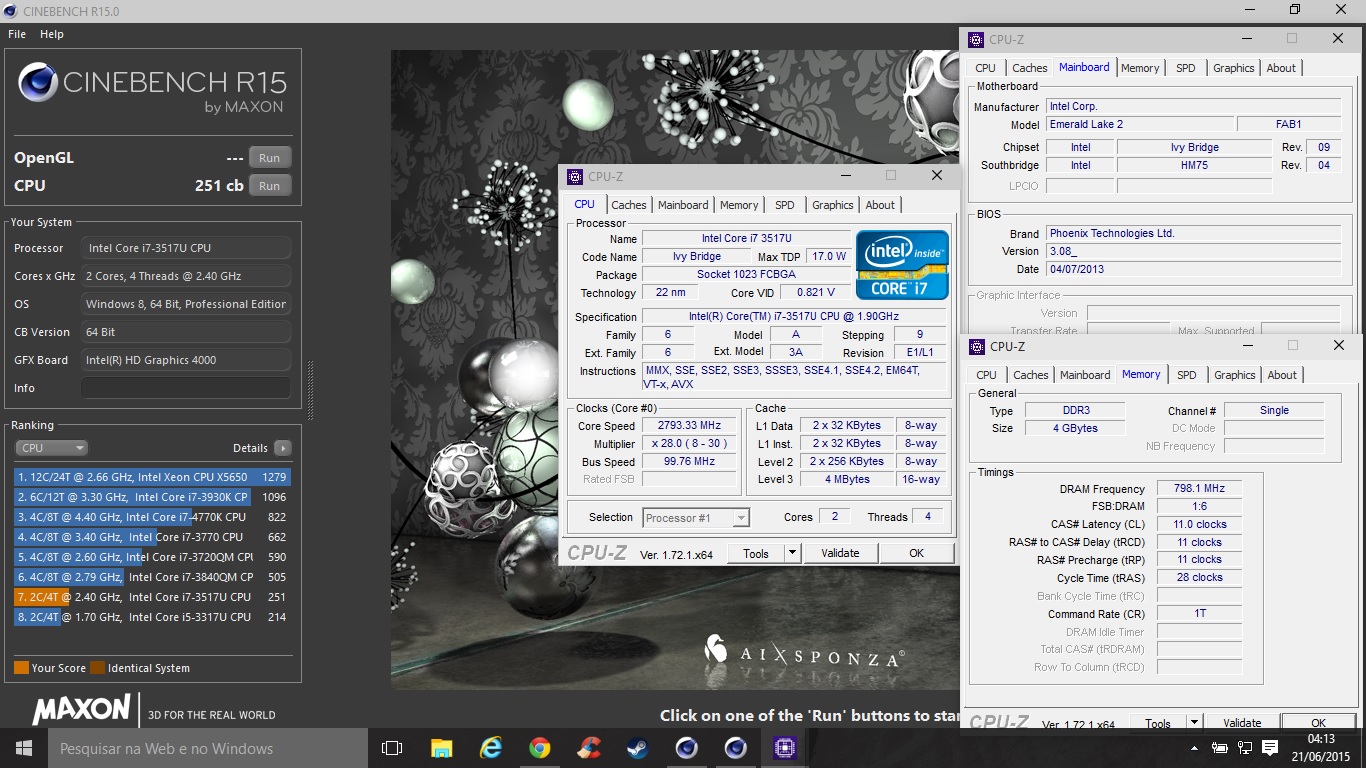Open About tab in CPU-Z CPU window
Viewport: 1366px width, 768px height.
click(x=880, y=205)
